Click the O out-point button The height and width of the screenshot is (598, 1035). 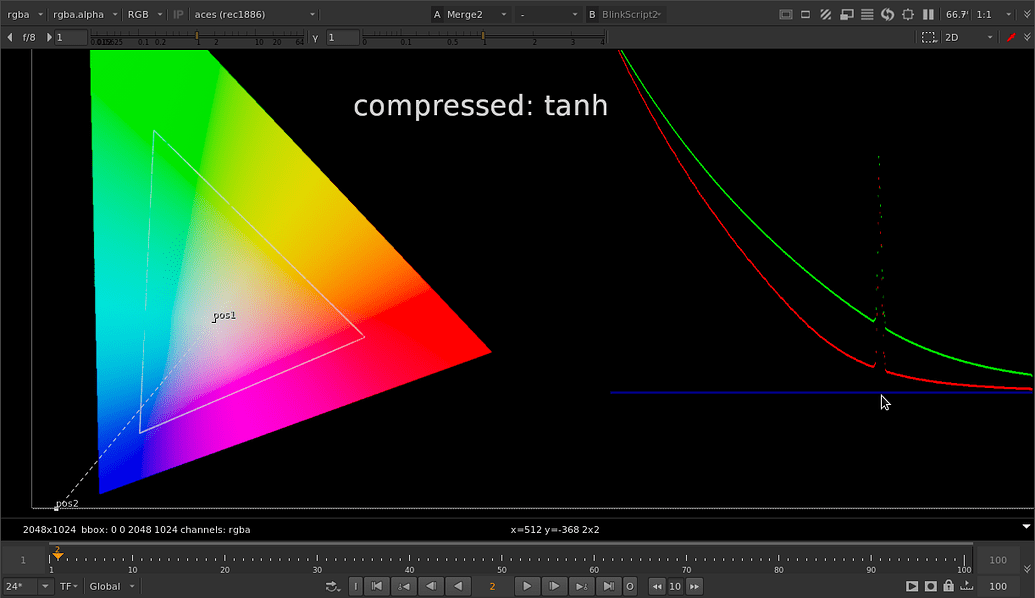coord(629,586)
